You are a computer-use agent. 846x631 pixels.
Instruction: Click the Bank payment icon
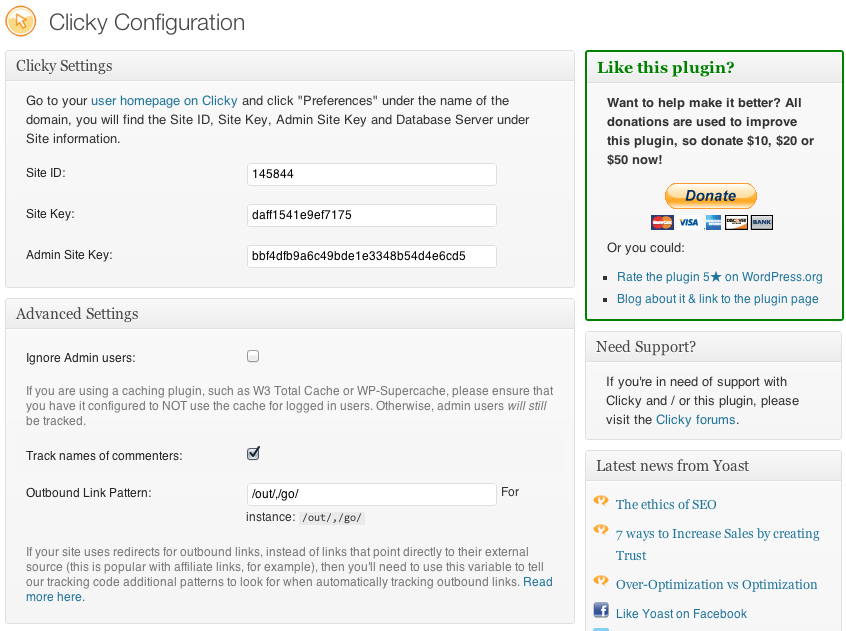click(761, 222)
